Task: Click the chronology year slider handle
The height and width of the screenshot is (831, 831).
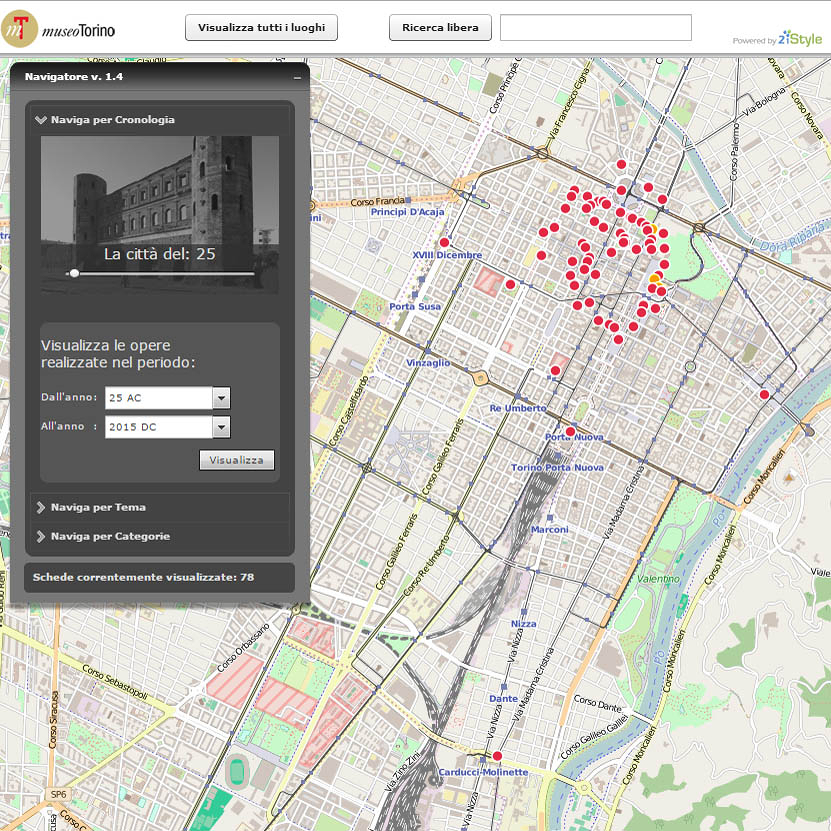Action: (74, 273)
